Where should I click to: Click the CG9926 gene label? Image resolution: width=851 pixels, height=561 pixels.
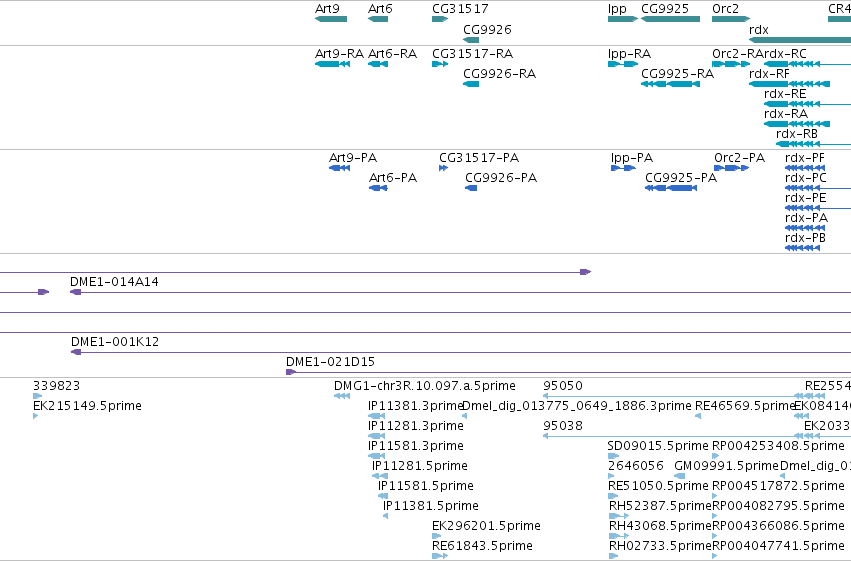(487, 29)
